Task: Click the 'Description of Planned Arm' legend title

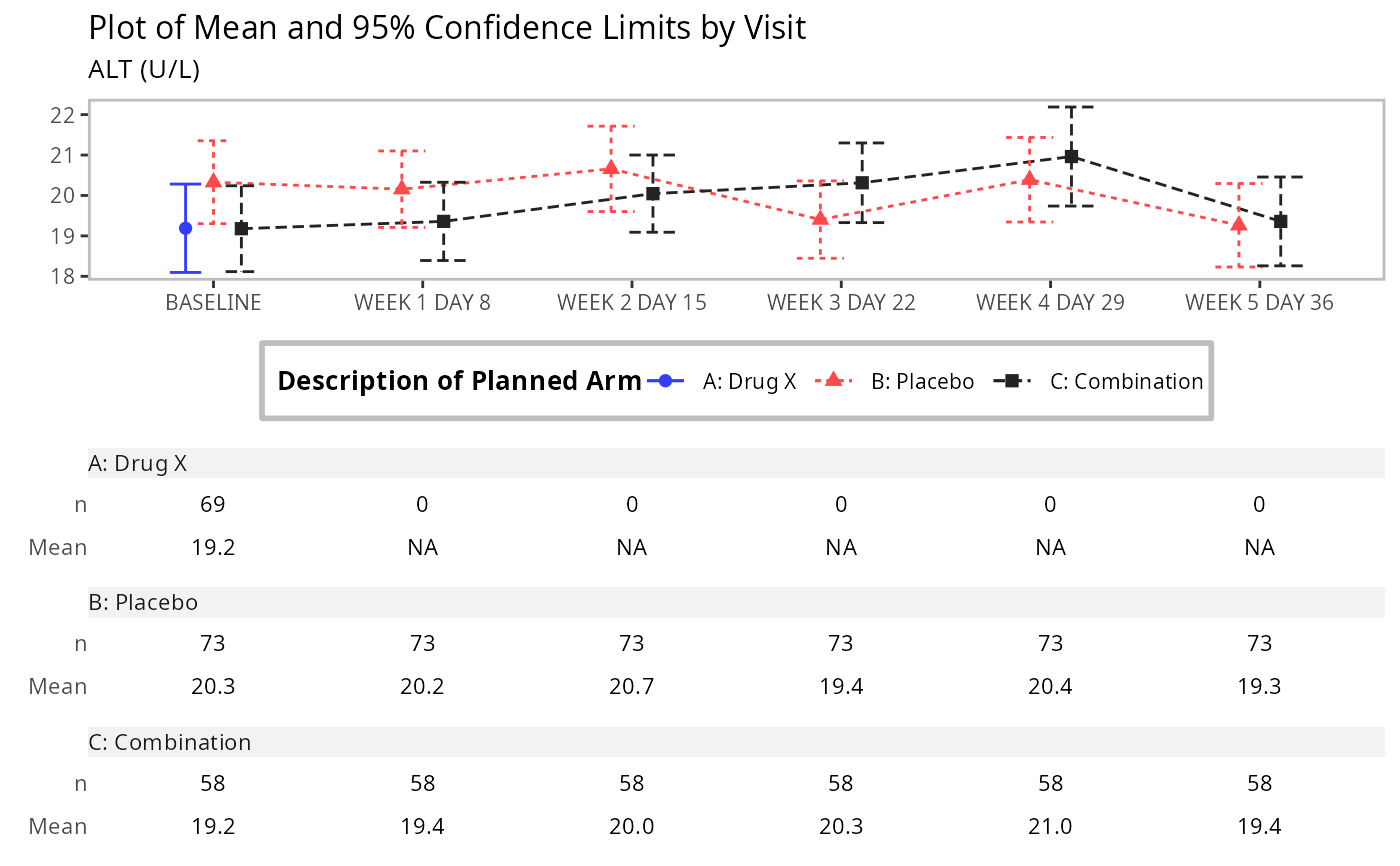Action: coord(459,381)
